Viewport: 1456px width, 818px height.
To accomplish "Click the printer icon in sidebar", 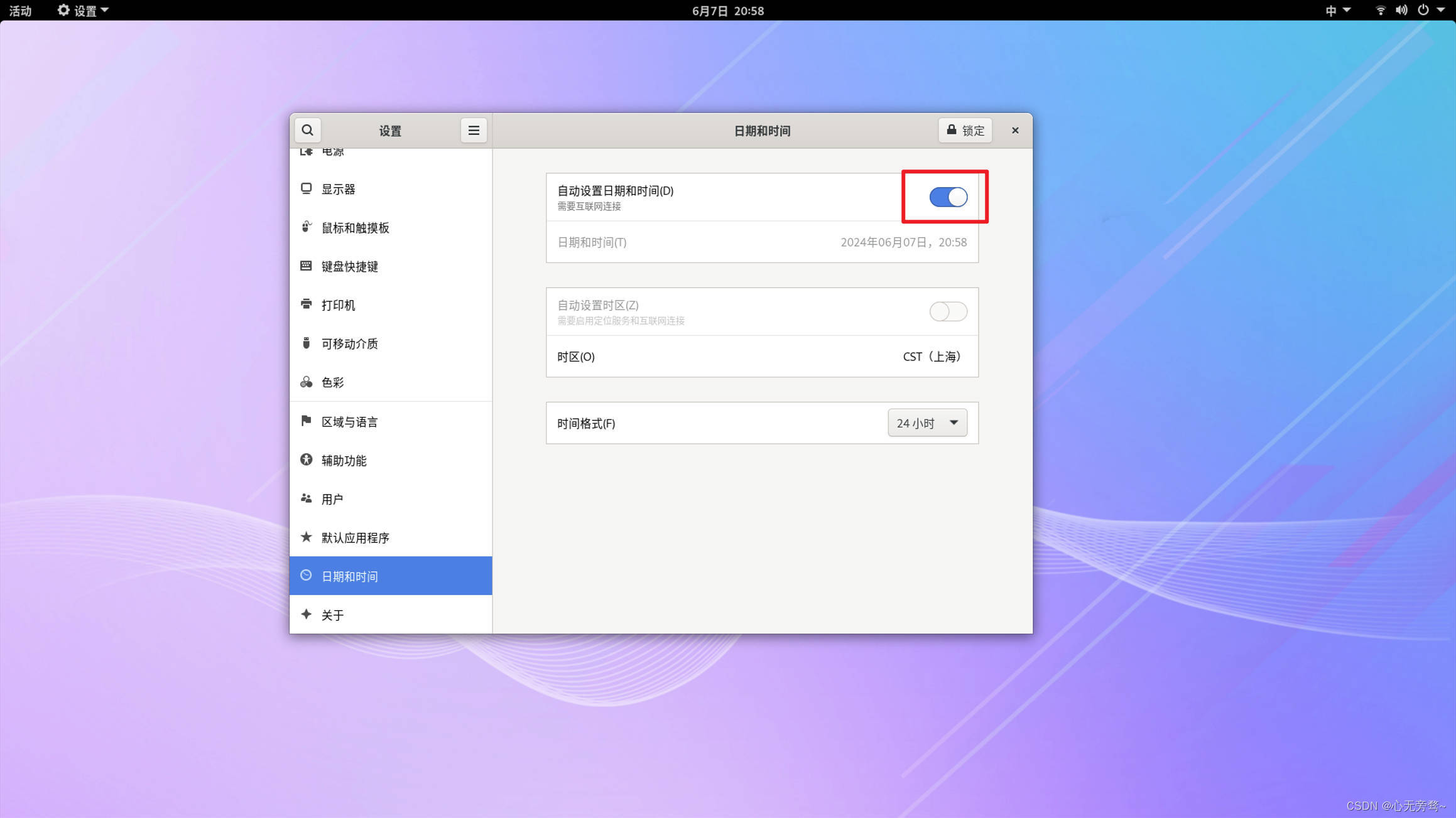I will [x=306, y=304].
